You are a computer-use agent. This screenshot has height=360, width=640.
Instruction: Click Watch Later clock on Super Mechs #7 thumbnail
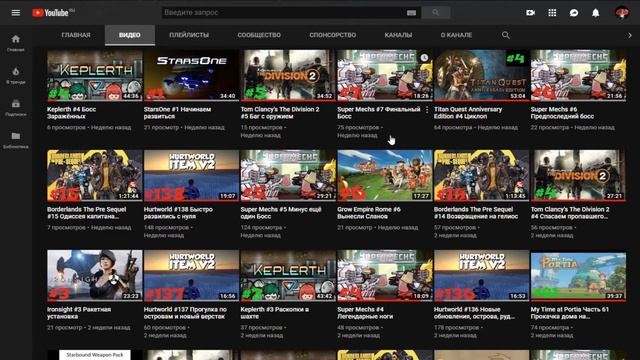(424, 58)
